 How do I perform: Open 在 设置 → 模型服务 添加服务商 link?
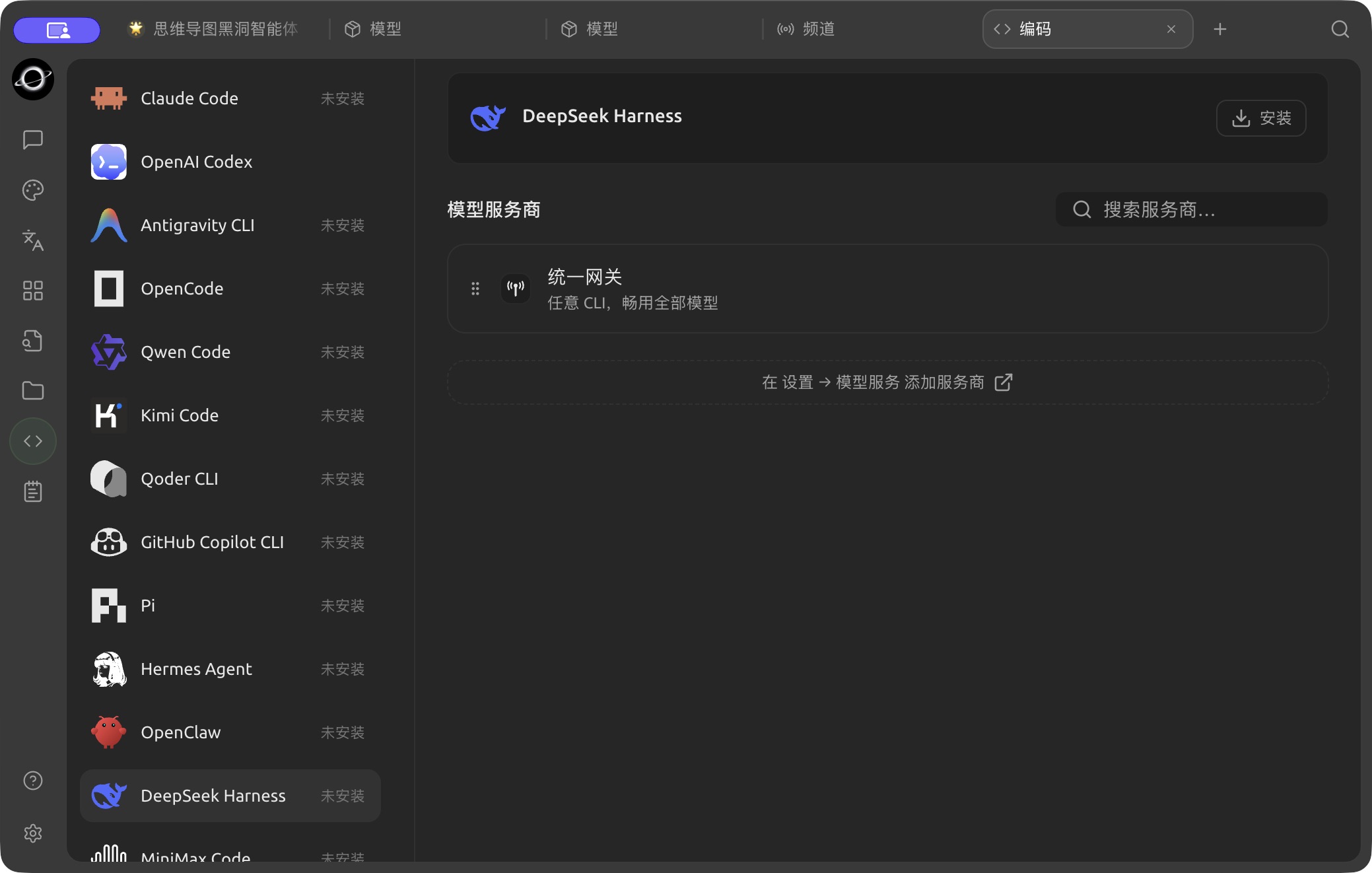click(887, 382)
